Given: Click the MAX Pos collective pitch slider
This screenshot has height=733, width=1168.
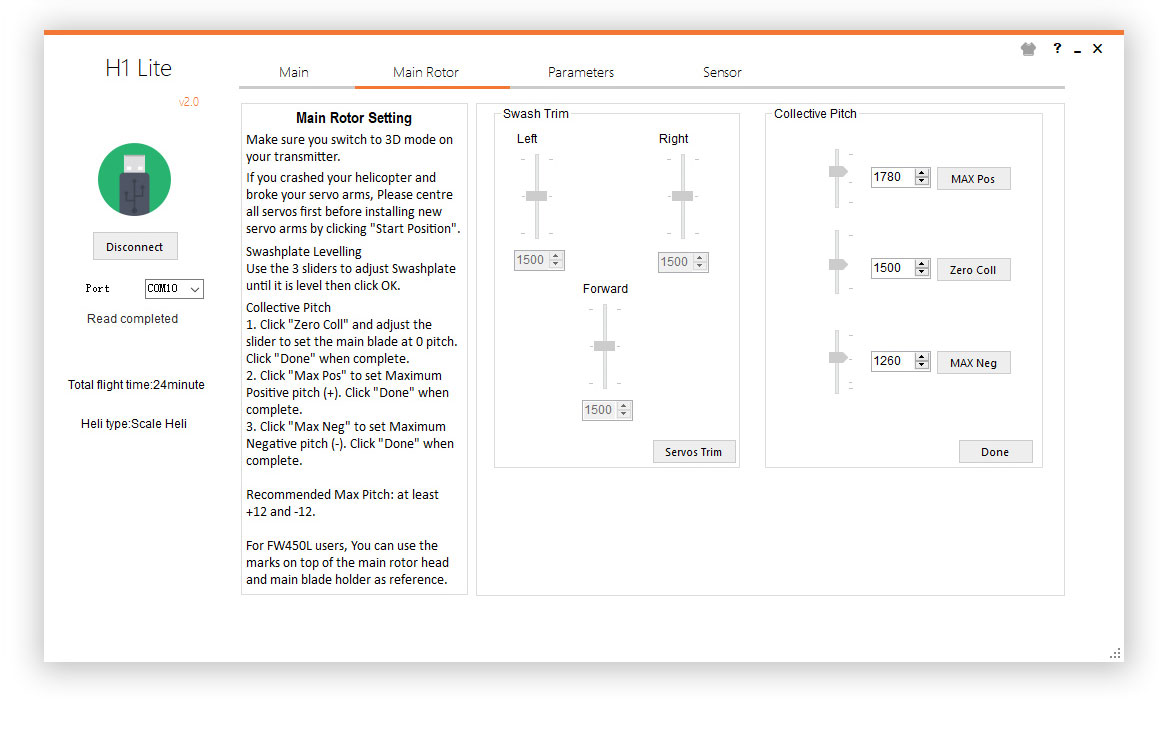Looking at the screenshot, I should pos(837,172).
